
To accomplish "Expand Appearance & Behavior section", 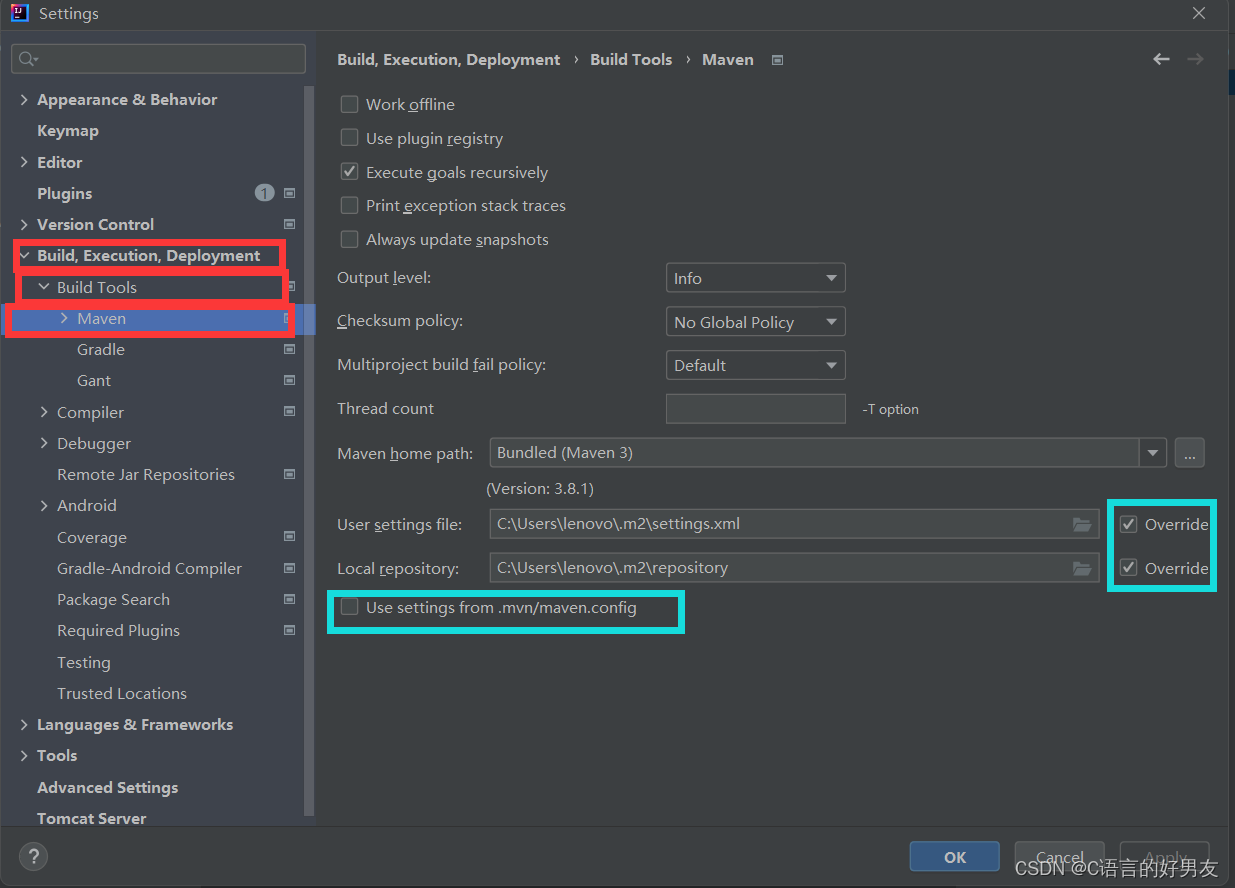I will [24, 99].
